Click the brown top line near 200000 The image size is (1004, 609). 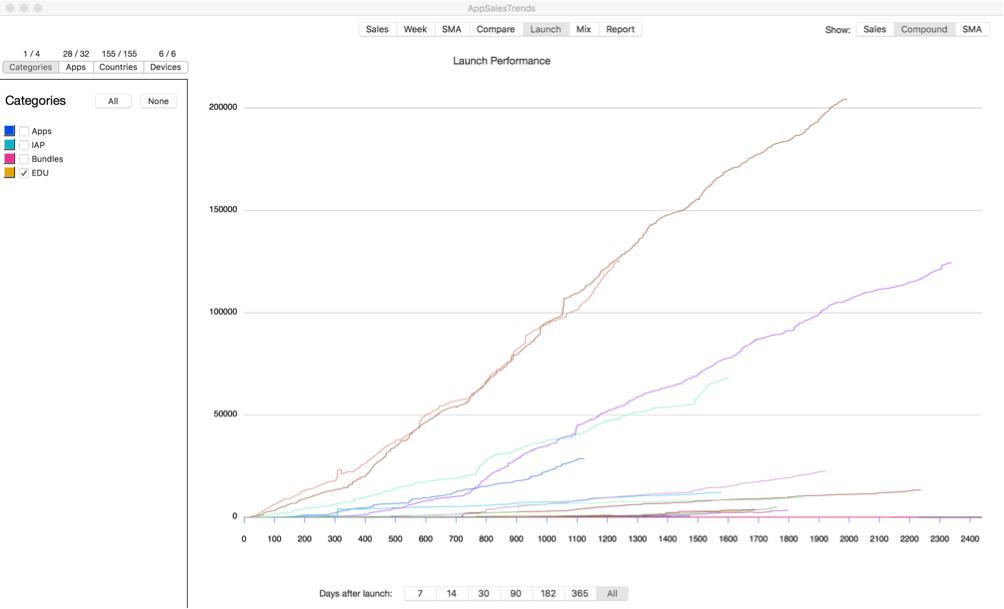coord(832,108)
